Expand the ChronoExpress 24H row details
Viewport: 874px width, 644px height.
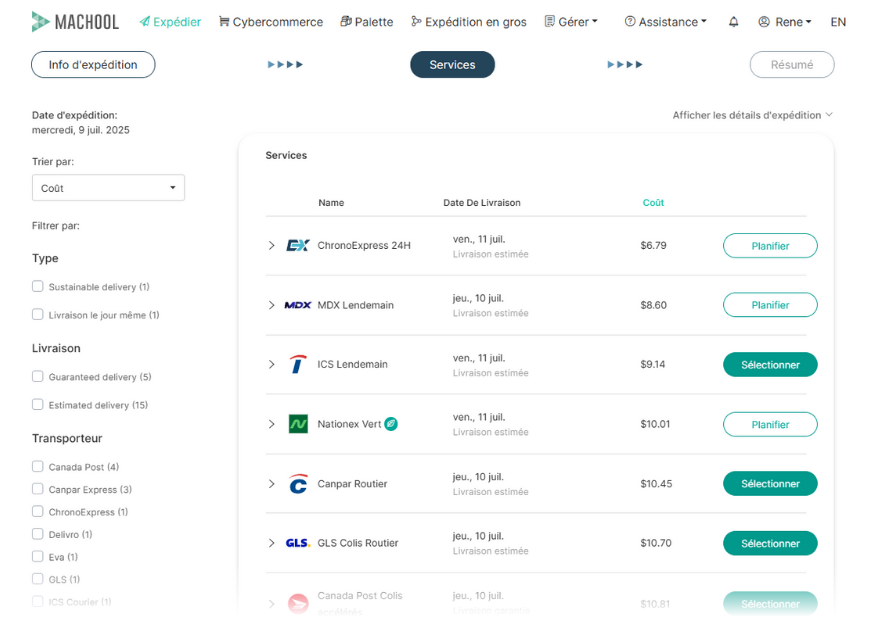pos(271,245)
